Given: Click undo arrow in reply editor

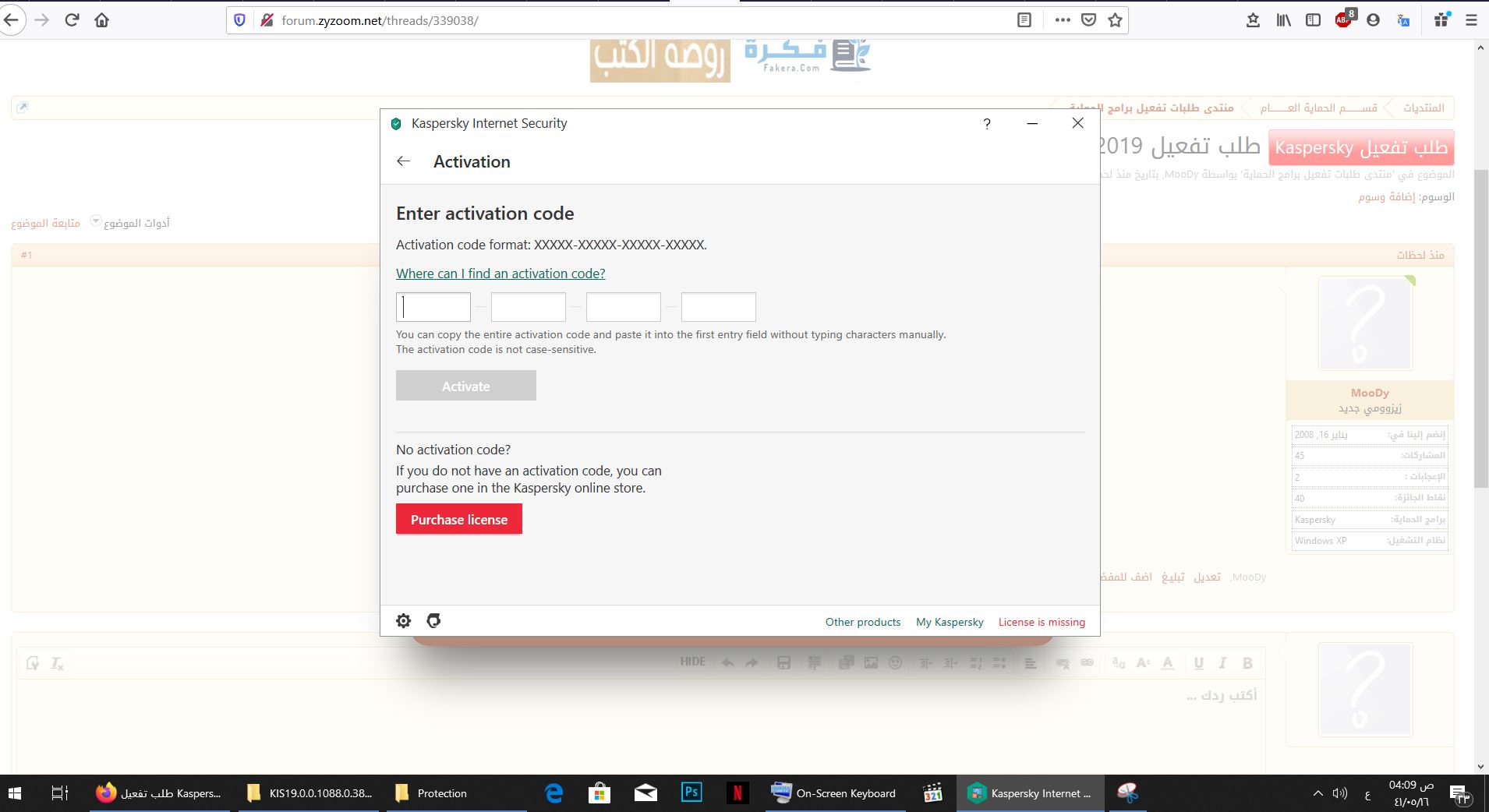Looking at the screenshot, I should pos(727,663).
